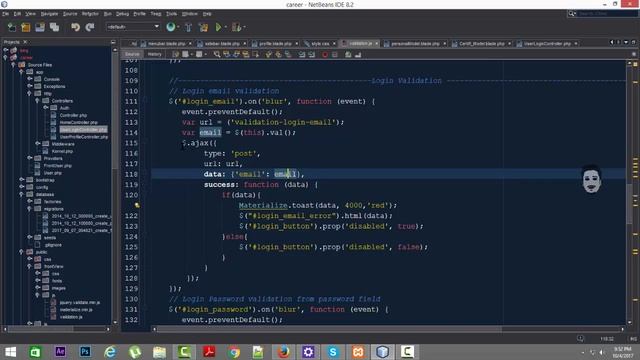Expand the config folder node
Viewport: 640px width, 360px height.
pyautogui.click(x=22, y=187)
